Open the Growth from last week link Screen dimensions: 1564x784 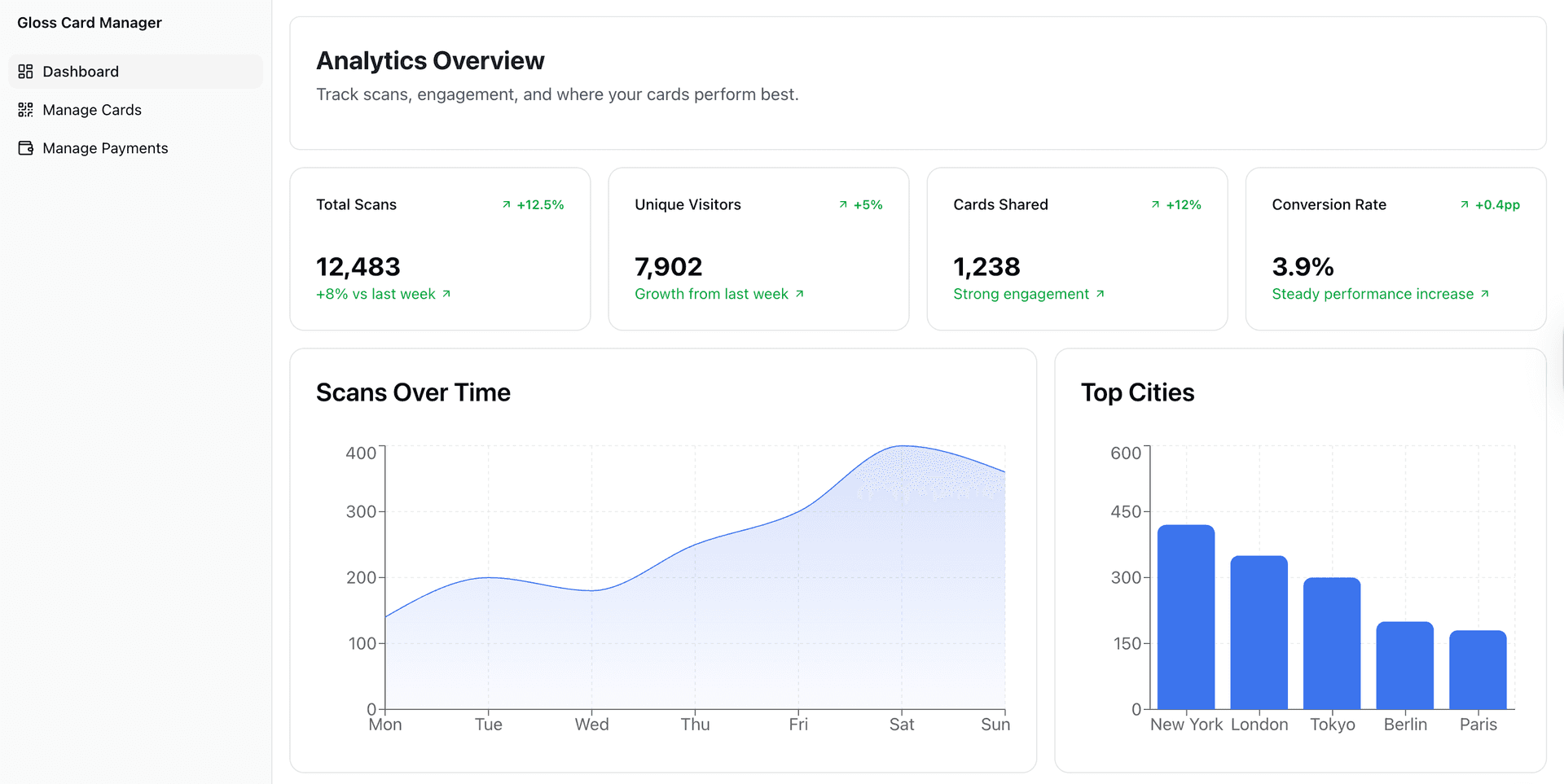pyautogui.click(x=712, y=294)
